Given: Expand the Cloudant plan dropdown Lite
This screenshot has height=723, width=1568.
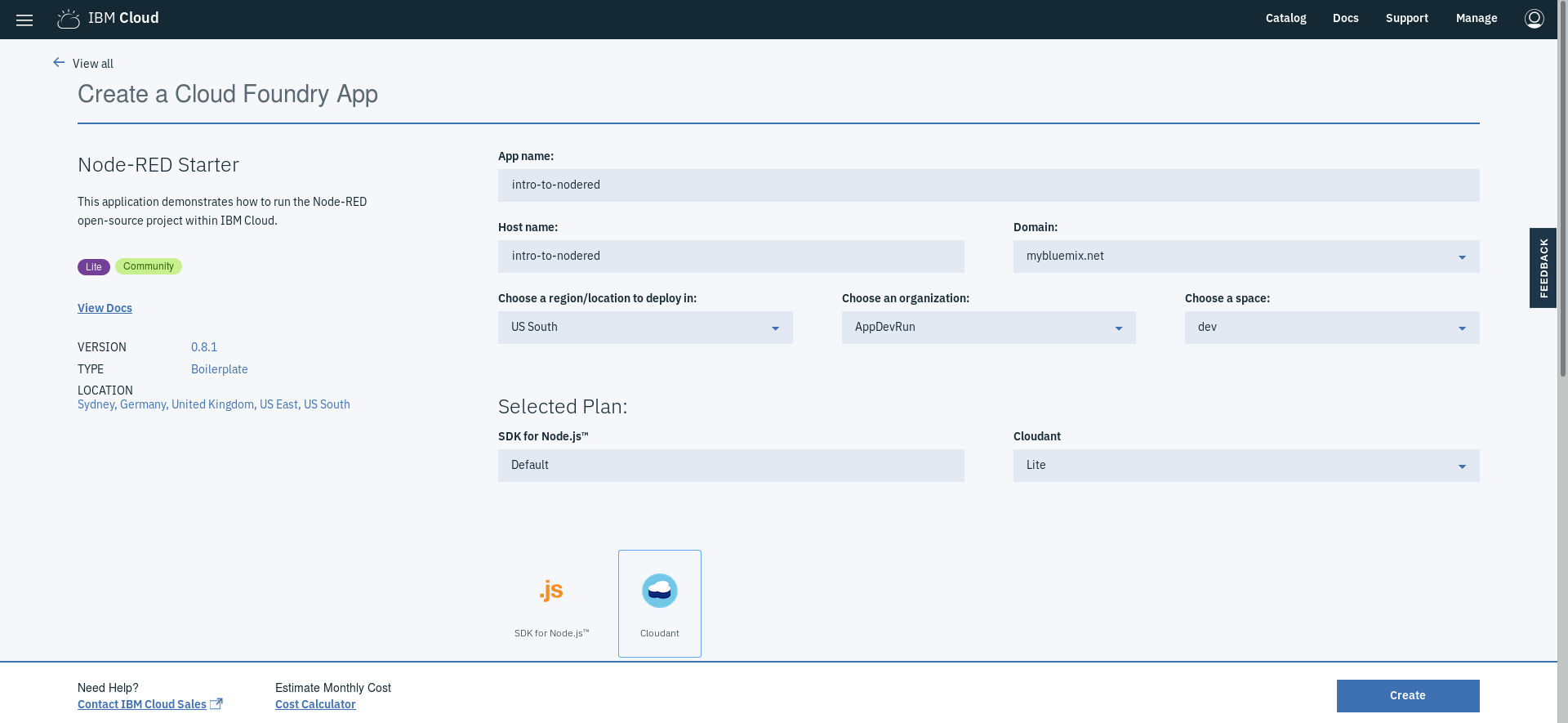Looking at the screenshot, I should (1246, 466).
